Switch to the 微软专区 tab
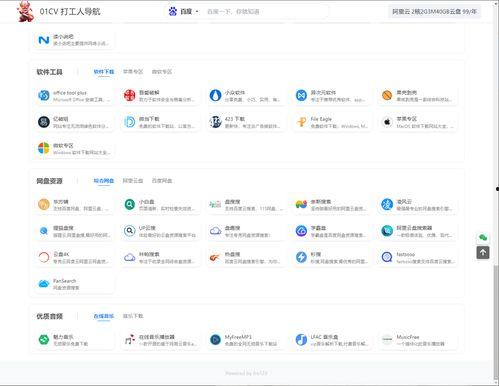 pyautogui.click(x=162, y=72)
